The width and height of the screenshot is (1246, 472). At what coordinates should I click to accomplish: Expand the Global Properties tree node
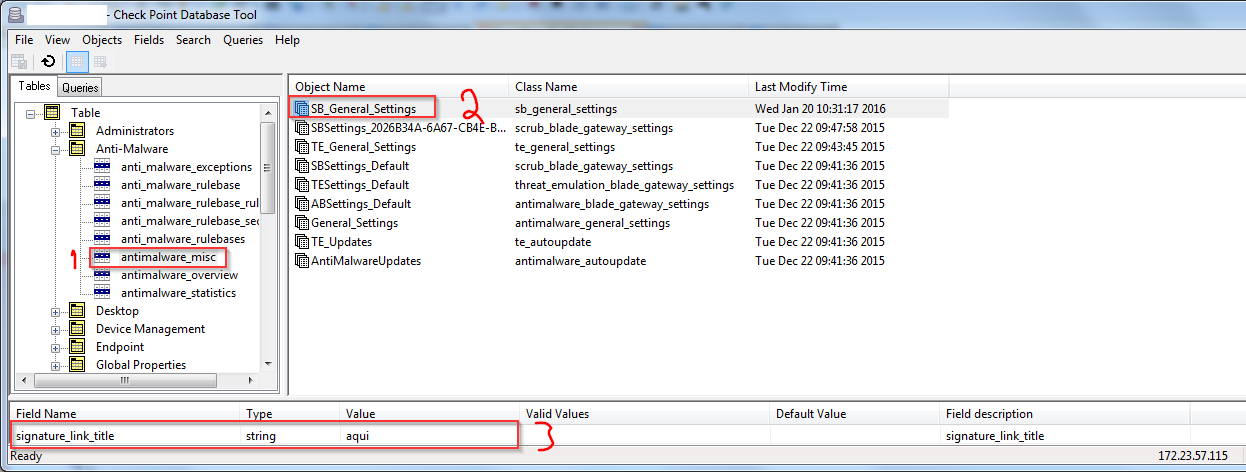point(56,365)
